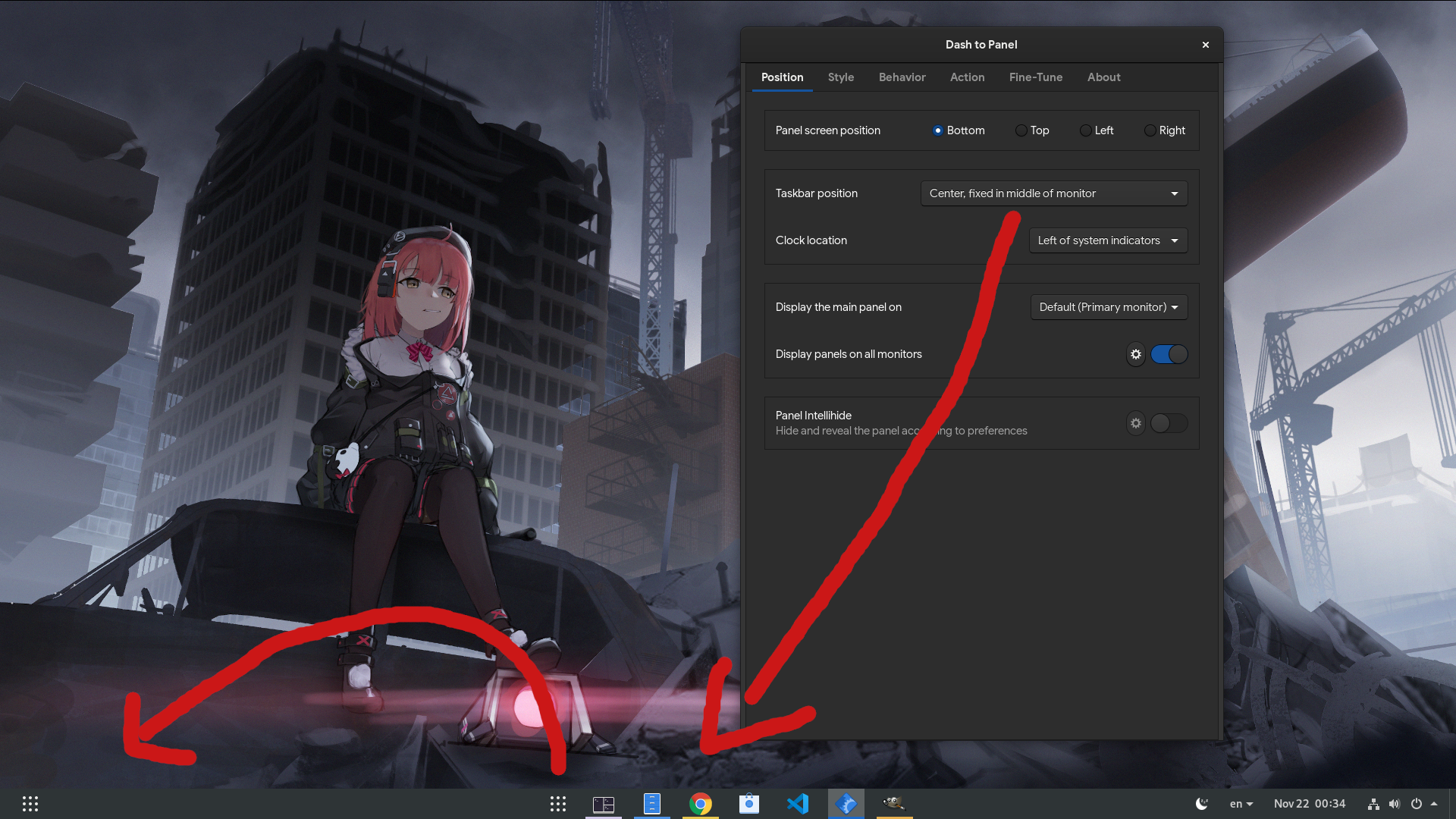1456x819 pixels.
Task: Switch to the About tab
Action: coord(1104,77)
